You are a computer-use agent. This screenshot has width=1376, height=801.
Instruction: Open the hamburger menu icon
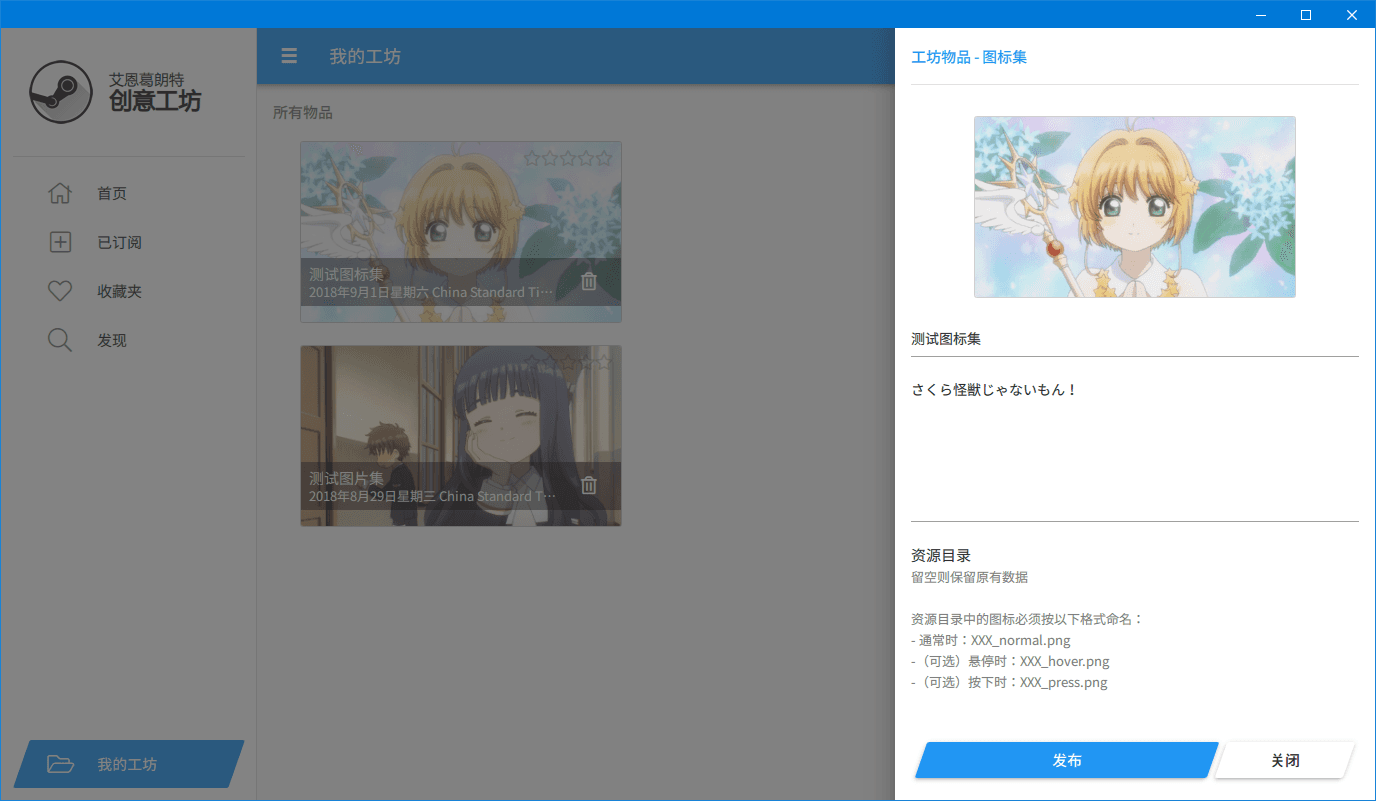tap(289, 56)
